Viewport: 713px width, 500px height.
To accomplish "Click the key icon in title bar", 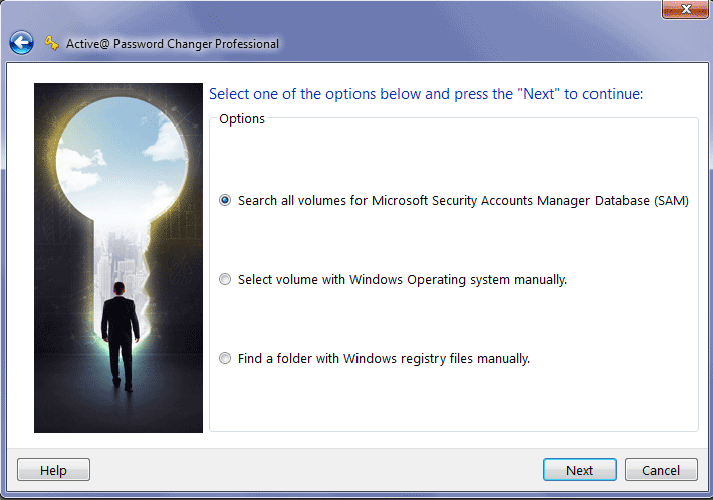I will [52, 43].
